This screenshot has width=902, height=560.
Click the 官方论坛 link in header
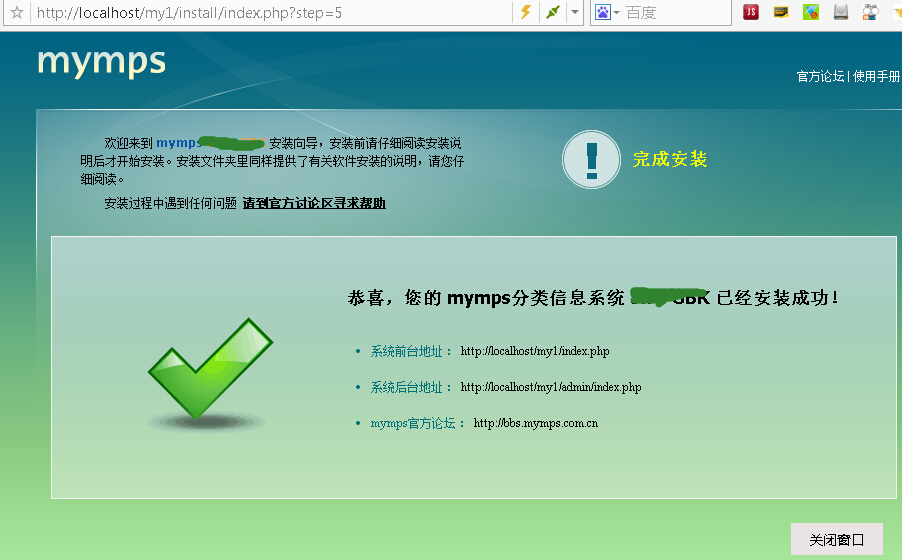click(820, 77)
